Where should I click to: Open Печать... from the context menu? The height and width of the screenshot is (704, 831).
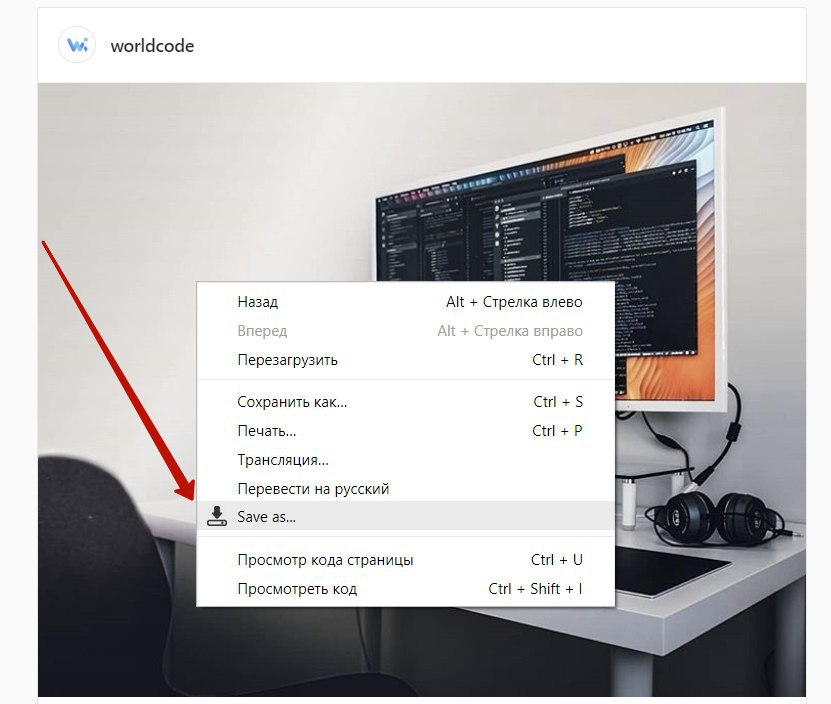(405, 431)
